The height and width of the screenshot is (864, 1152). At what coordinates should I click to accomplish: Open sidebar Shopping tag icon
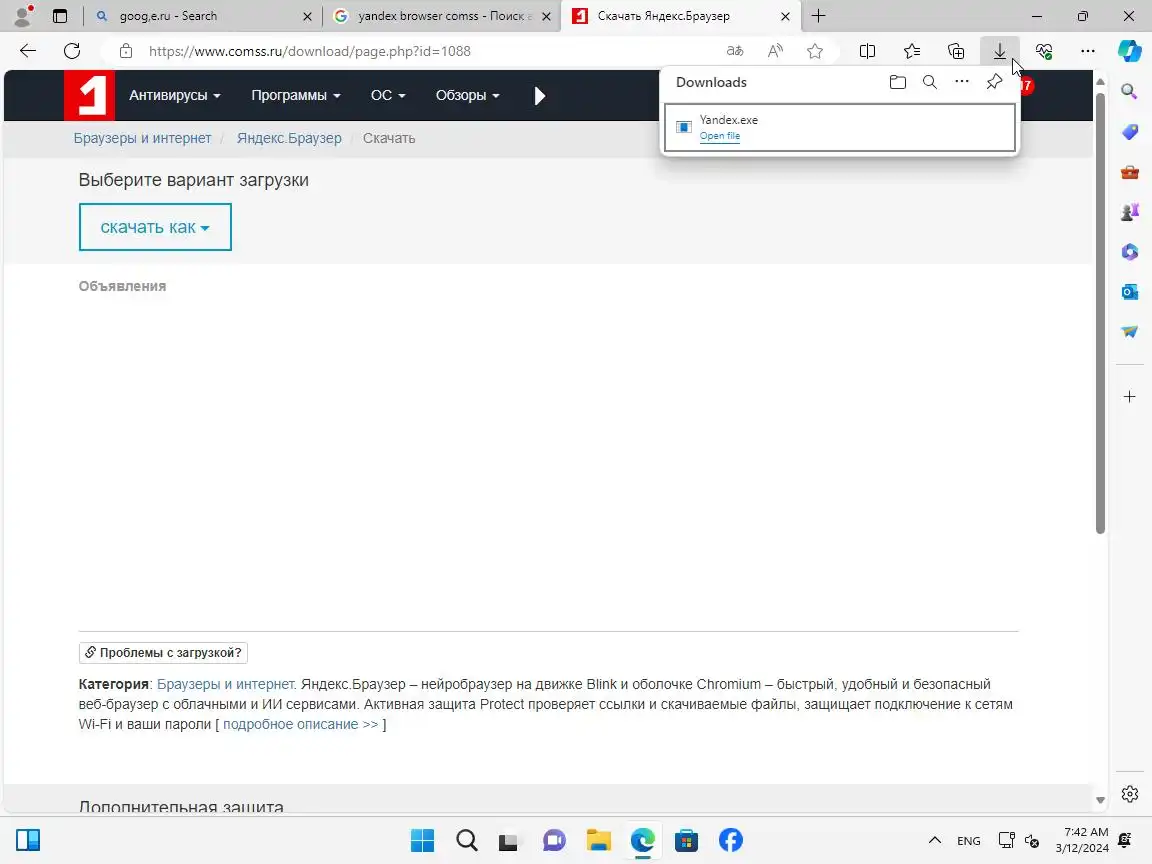(1130, 132)
